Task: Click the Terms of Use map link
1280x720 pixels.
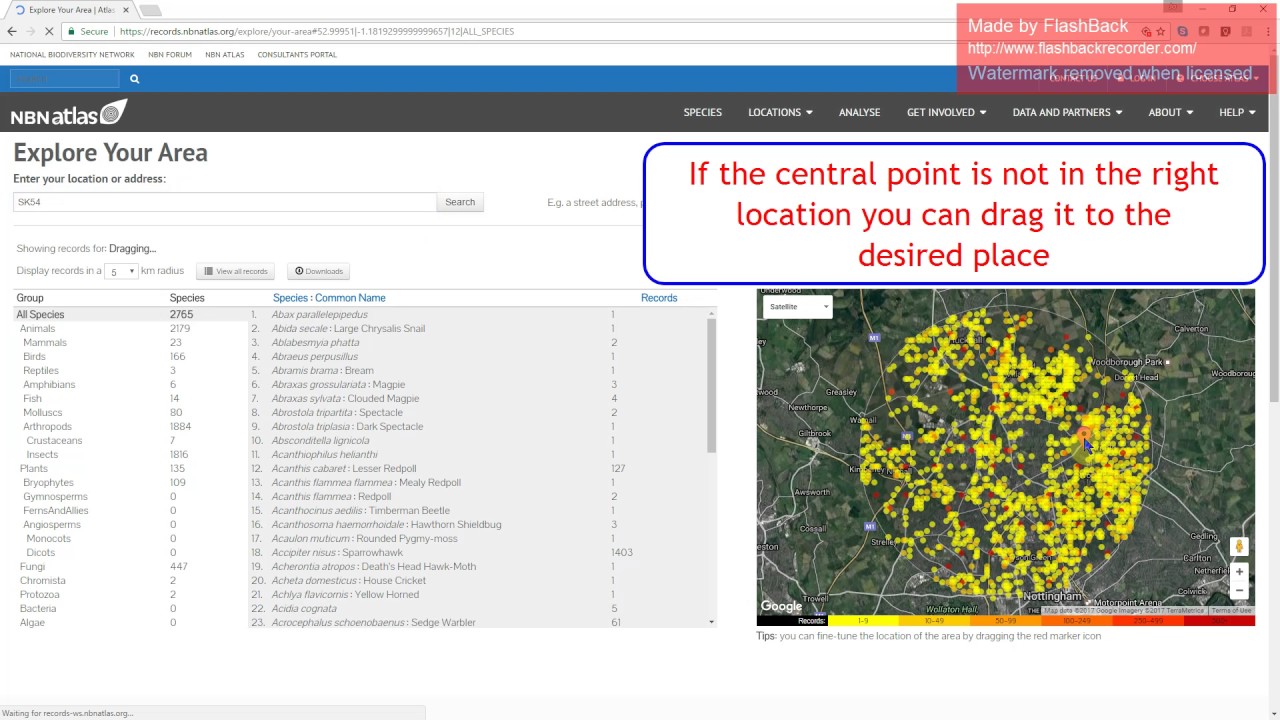Action: 1231,610
